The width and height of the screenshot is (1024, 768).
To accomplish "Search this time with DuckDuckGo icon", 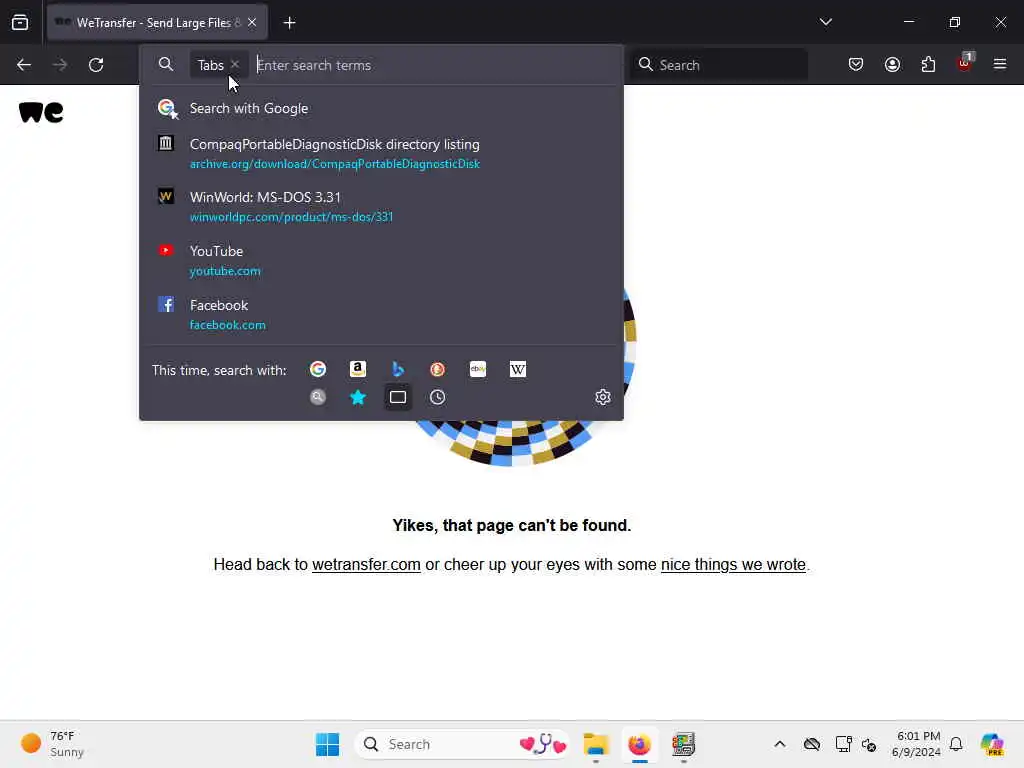I will point(438,370).
